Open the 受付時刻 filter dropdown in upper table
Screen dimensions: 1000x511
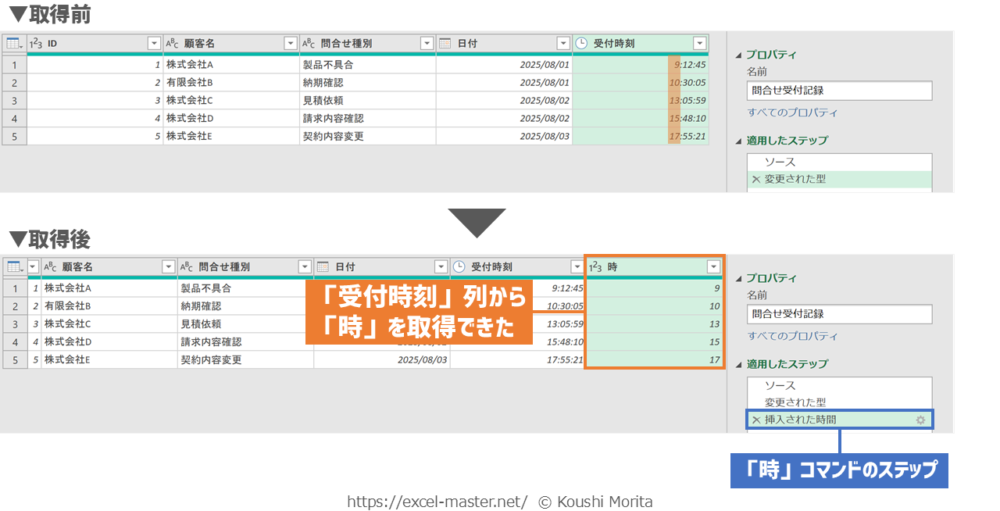(x=699, y=44)
